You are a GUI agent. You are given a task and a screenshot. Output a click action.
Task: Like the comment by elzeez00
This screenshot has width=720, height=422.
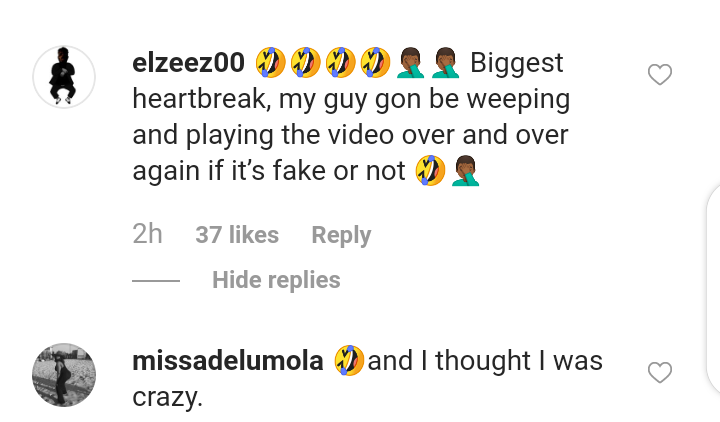tap(660, 75)
